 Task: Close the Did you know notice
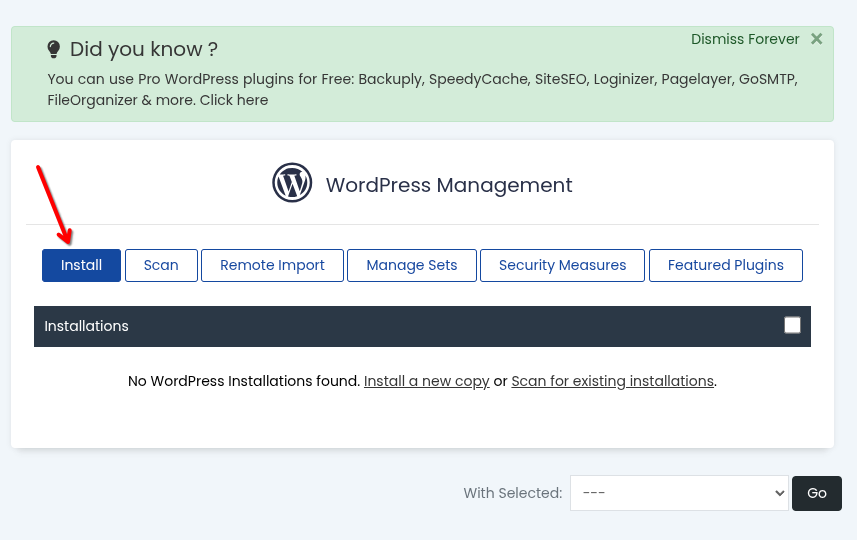click(817, 39)
